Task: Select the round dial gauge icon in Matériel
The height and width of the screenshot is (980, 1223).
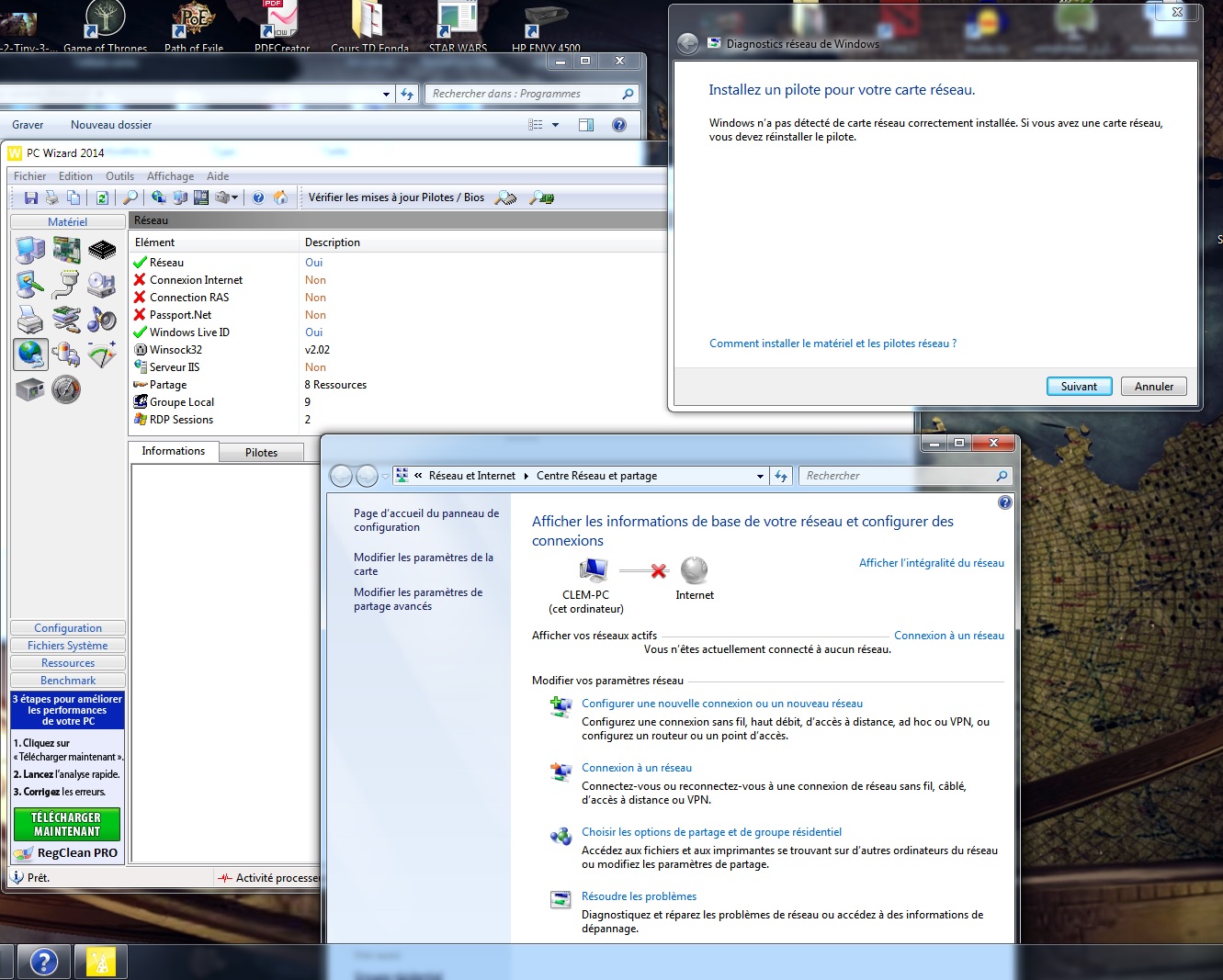Action: (66, 389)
